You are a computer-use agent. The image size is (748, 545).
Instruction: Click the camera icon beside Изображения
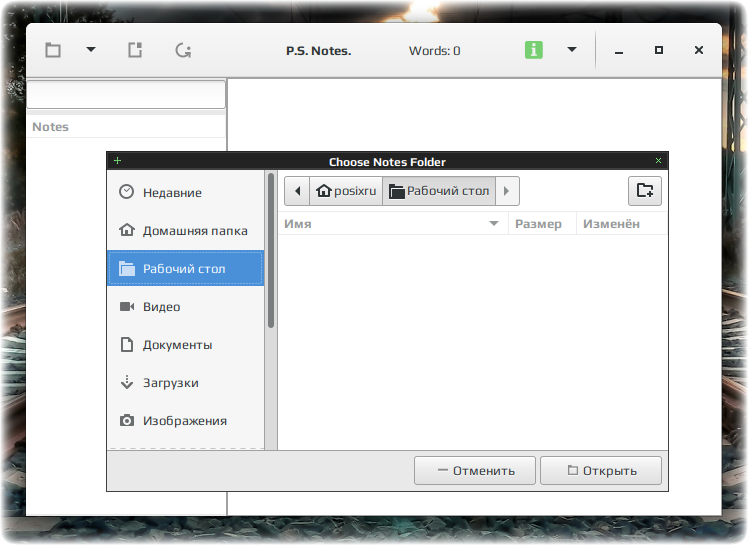tap(126, 420)
